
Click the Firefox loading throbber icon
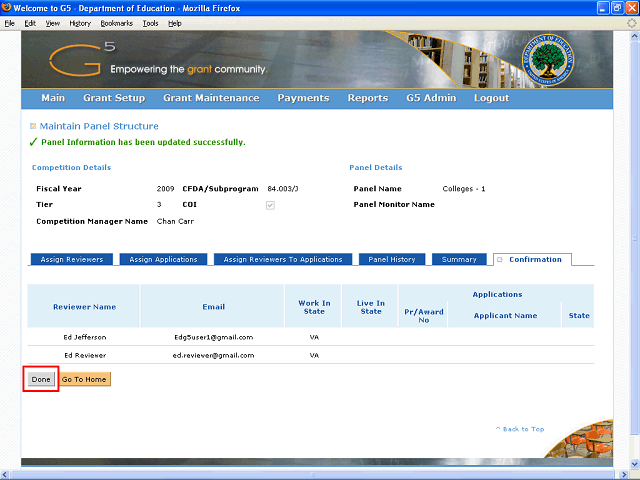click(x=631, y=23)
